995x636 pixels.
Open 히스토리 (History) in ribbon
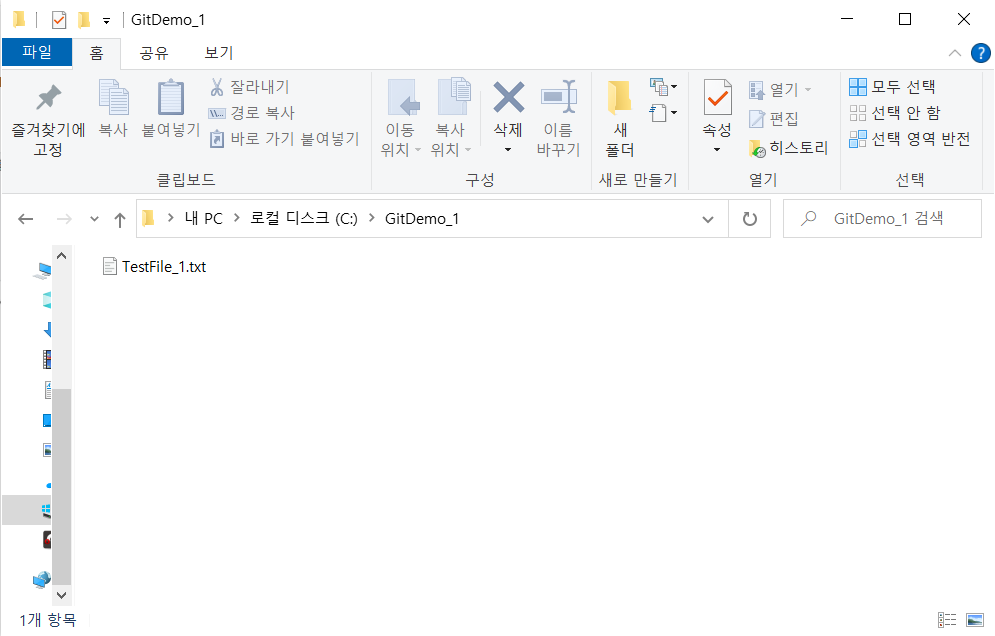coord(788,148)
